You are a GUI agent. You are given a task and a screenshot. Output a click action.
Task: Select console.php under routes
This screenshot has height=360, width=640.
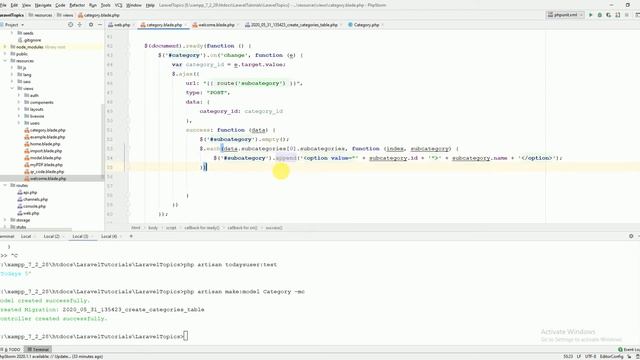coord(31,206)
